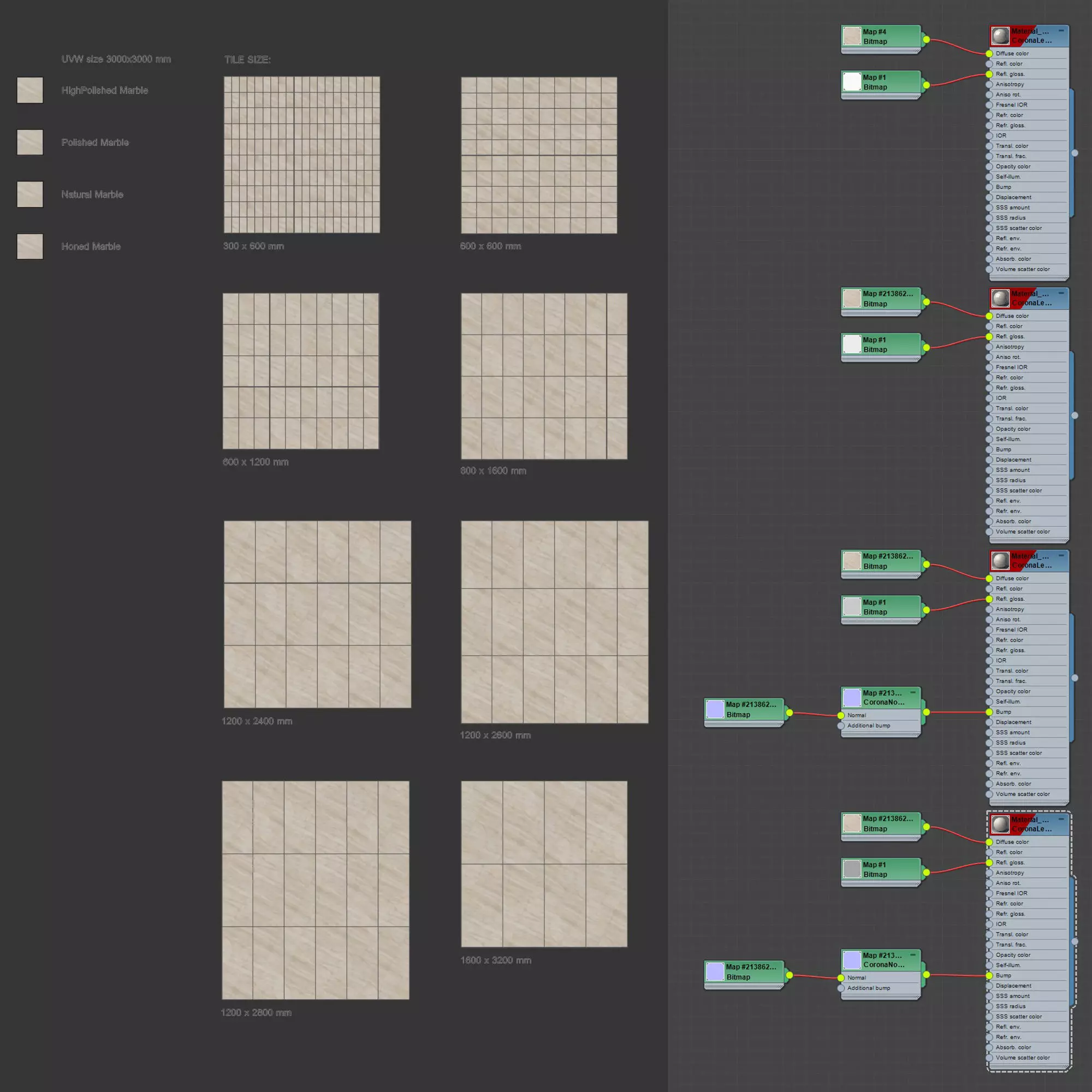Click the Polished Marble color swatch
Image resolution: width=1092 pixels, height=1092 pixels.
click(30, 143)
